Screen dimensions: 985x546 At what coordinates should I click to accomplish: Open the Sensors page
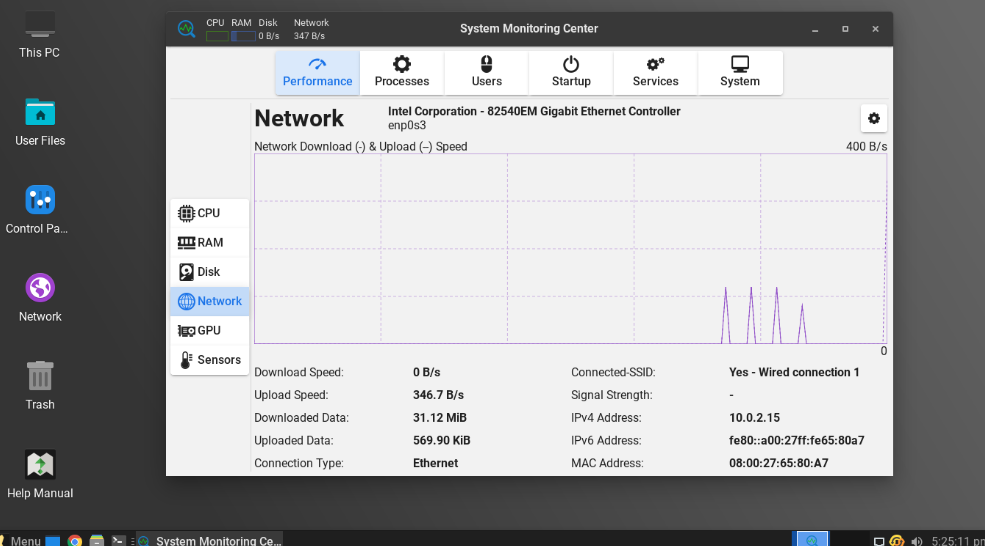(209, 360)
